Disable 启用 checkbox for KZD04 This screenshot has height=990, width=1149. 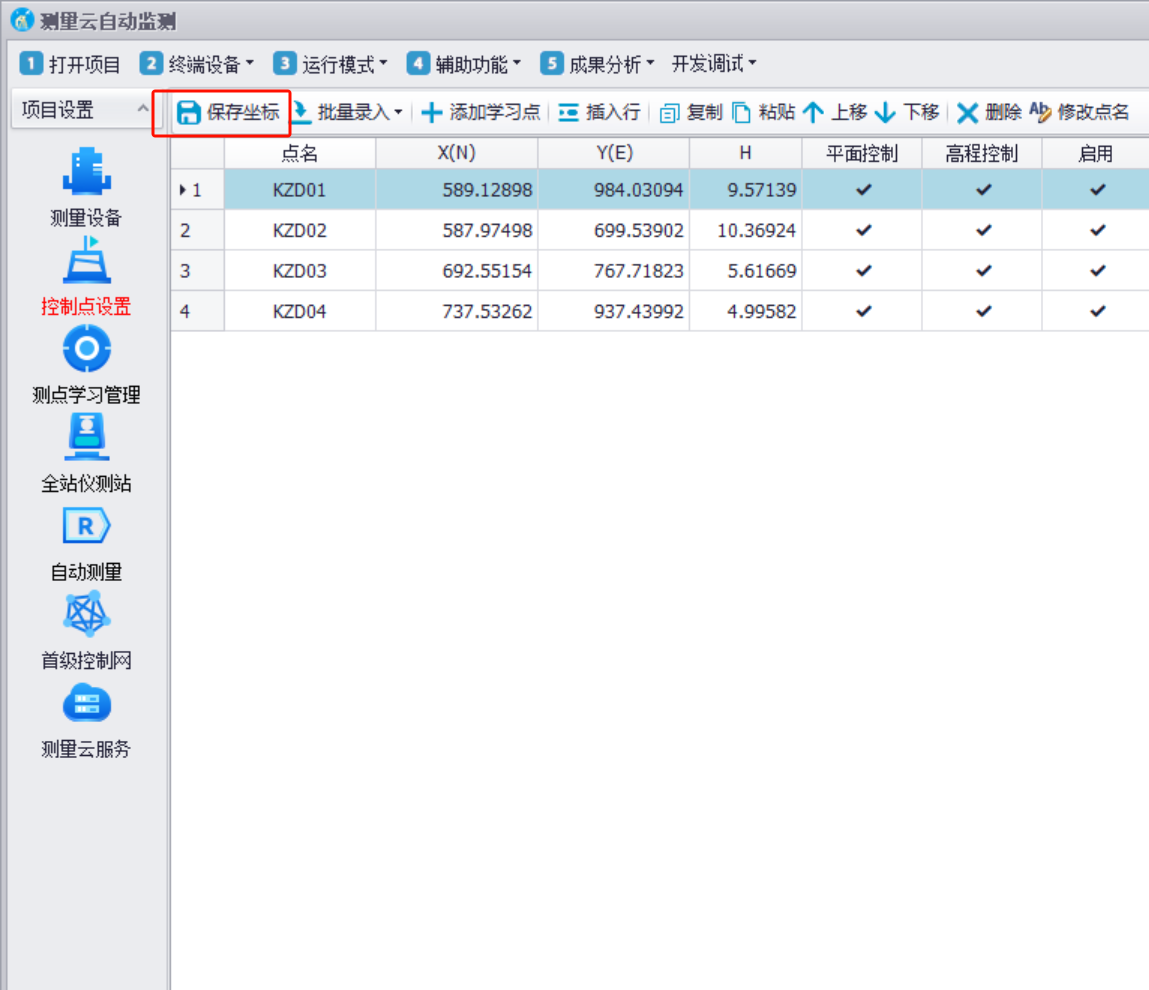click(x=1097, y=311)
